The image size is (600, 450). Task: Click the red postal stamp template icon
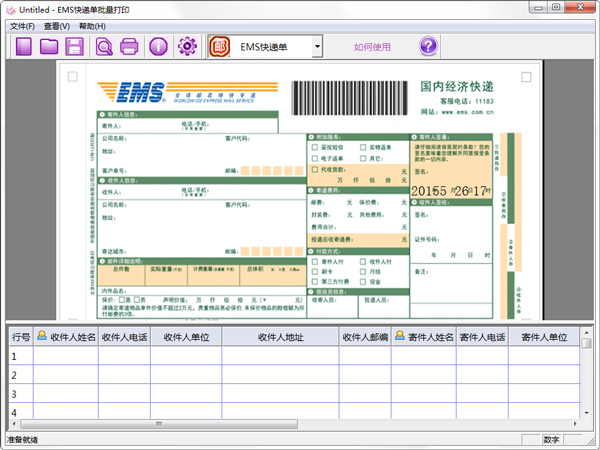tap(220, 47)
